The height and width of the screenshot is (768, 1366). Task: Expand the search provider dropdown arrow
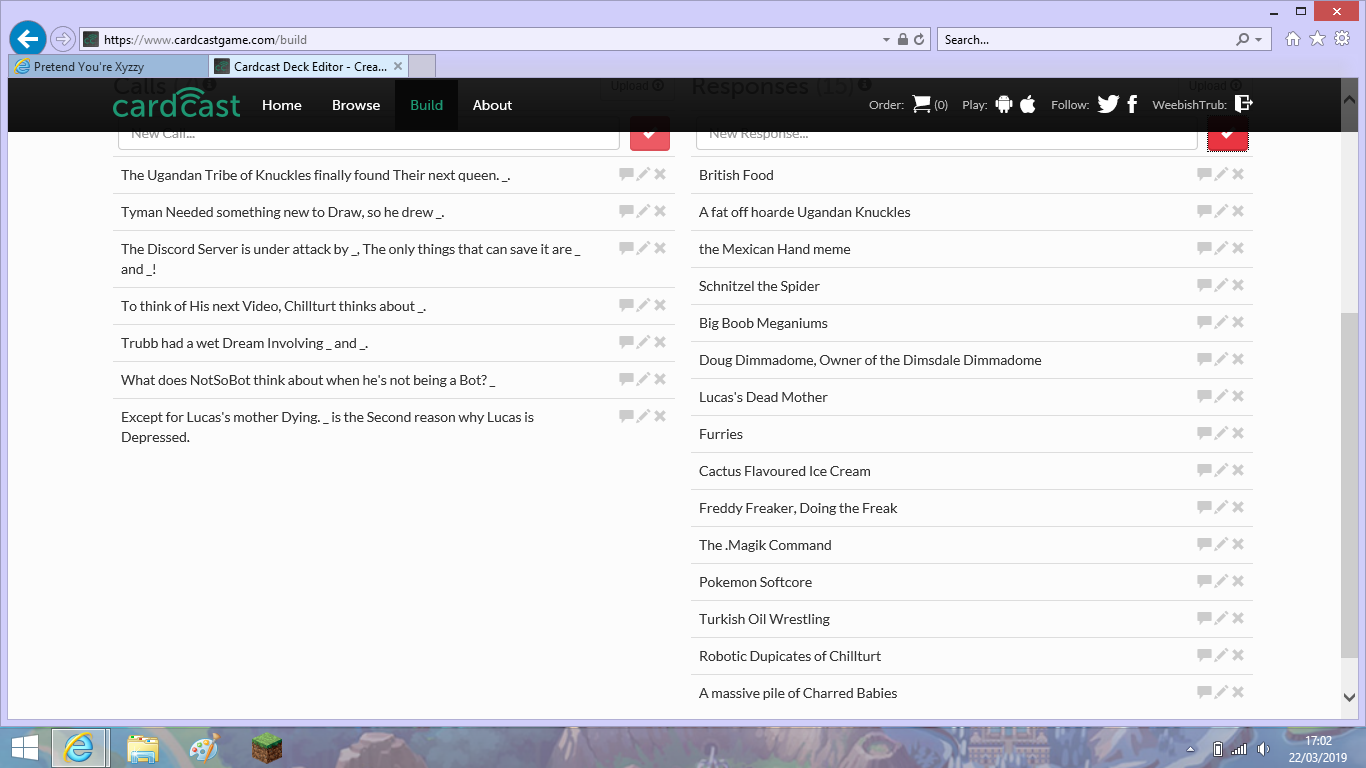click(1259, 40)
